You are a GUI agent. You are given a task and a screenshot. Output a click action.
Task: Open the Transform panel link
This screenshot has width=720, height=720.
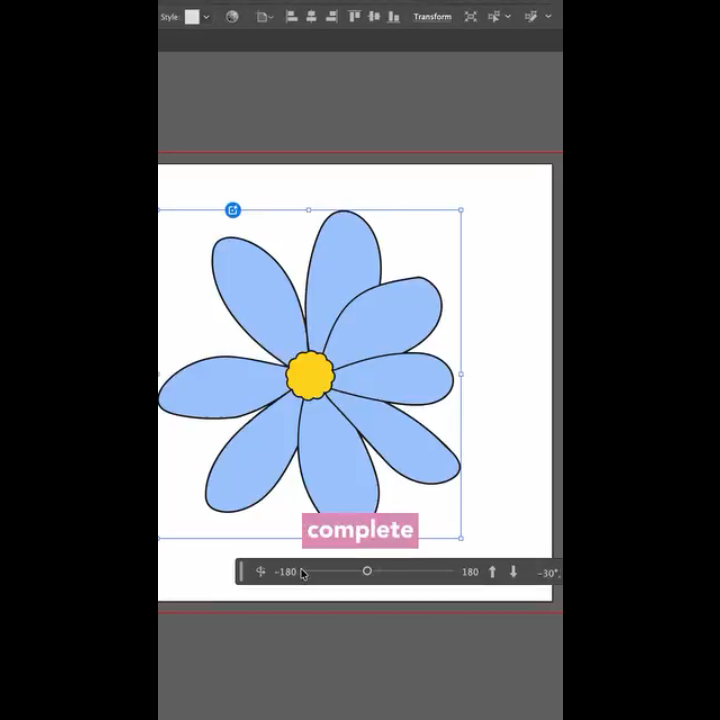(x=433, y=17)
